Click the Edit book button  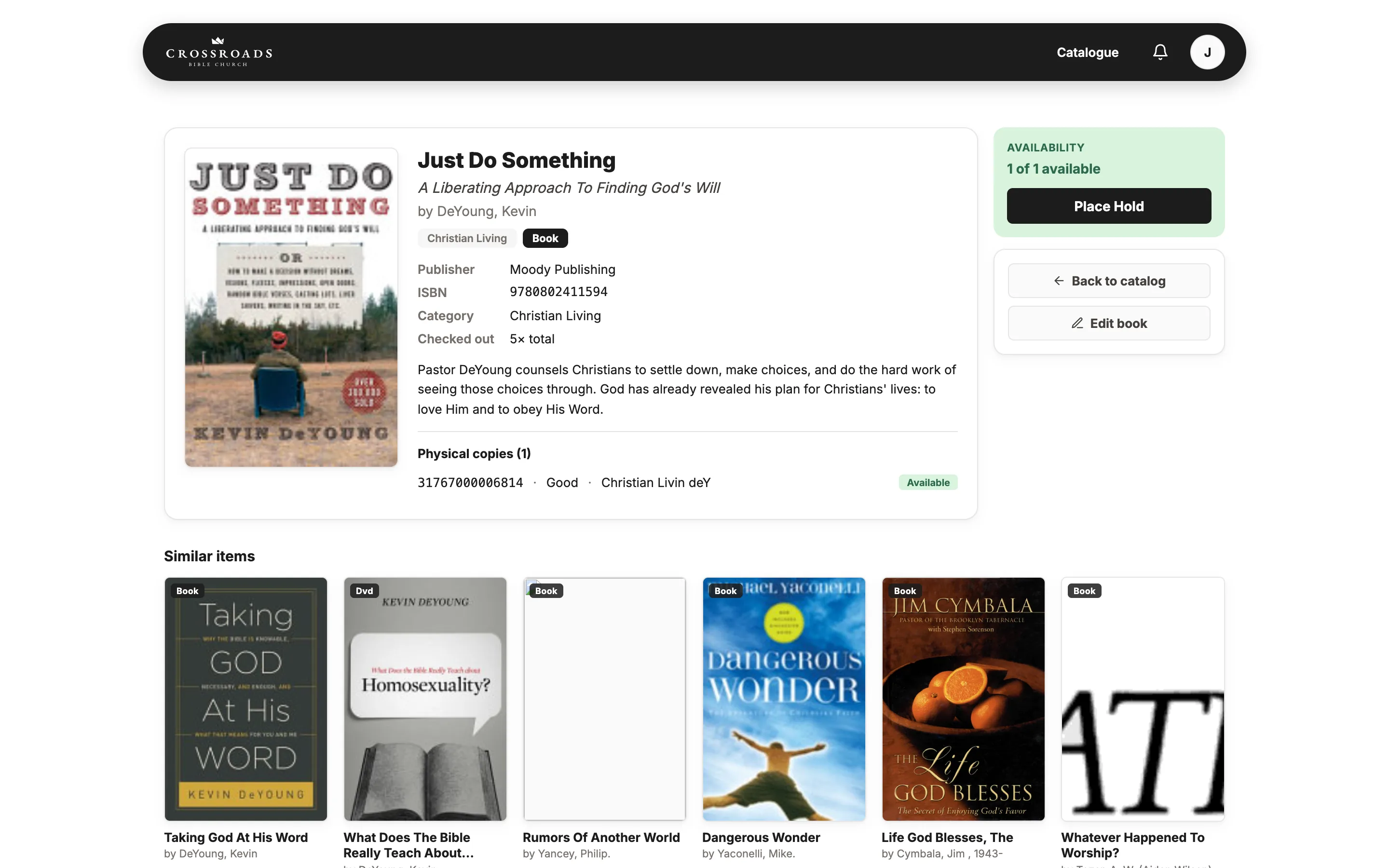coord(1108,323)
